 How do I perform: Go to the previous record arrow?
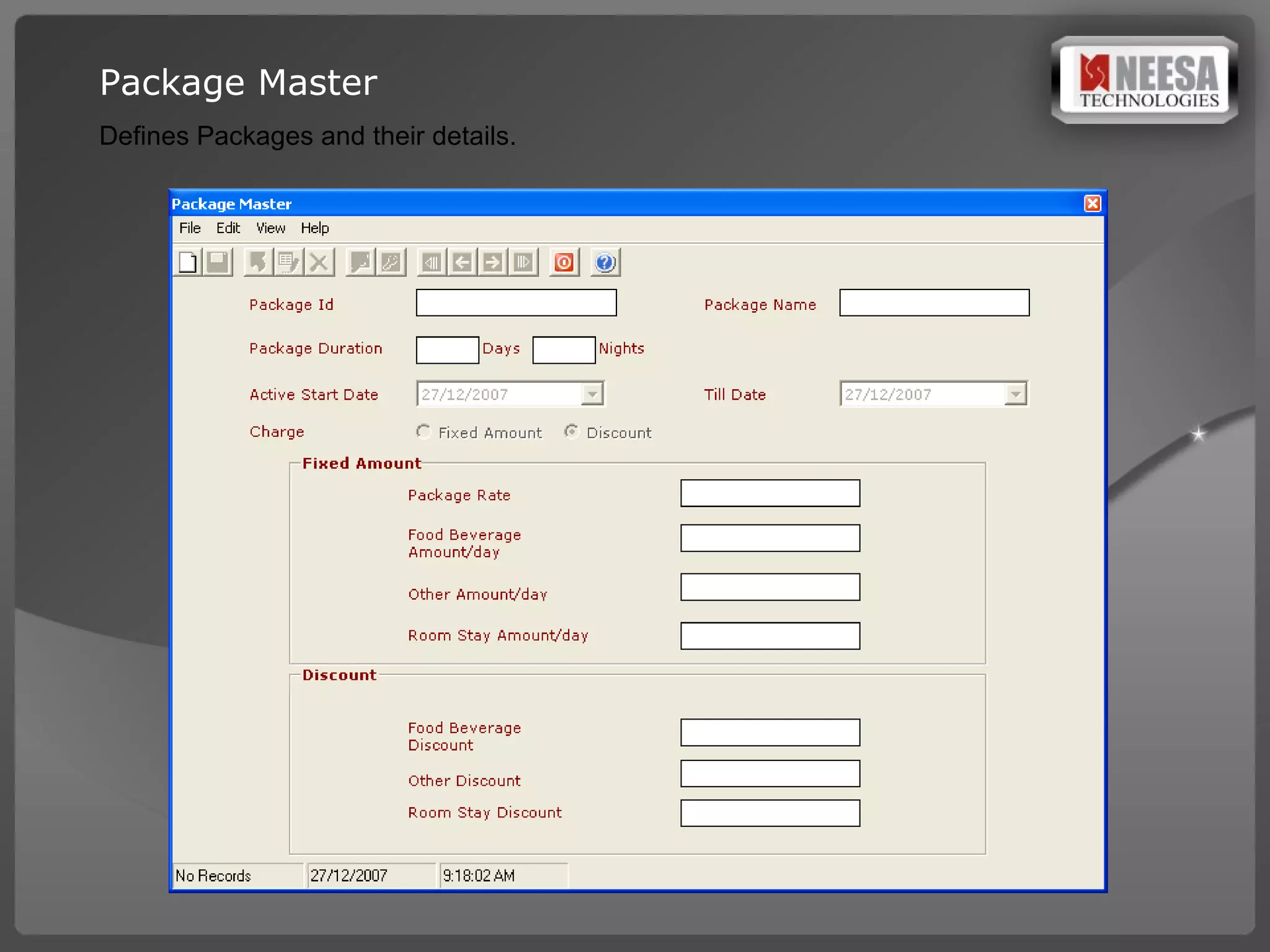tap(462, 262)
